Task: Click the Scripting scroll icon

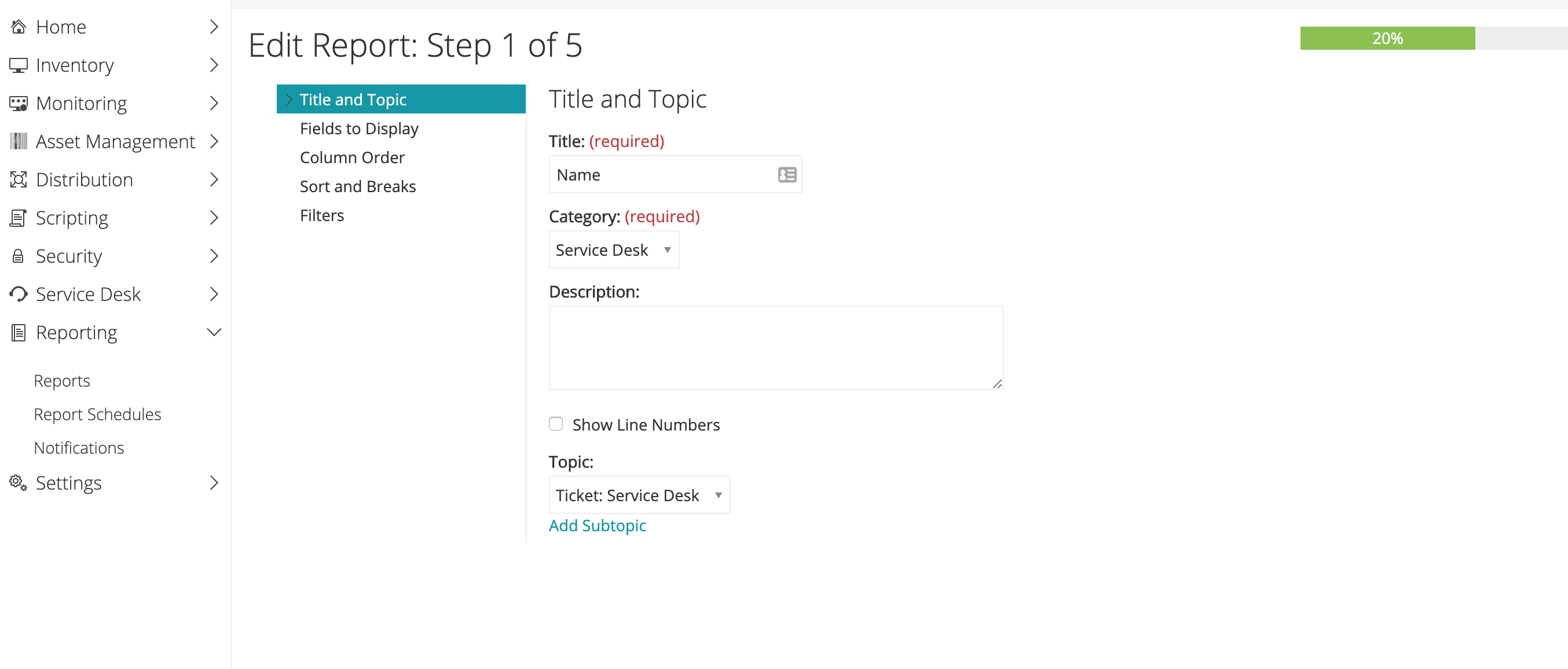Action: [19, 218]
